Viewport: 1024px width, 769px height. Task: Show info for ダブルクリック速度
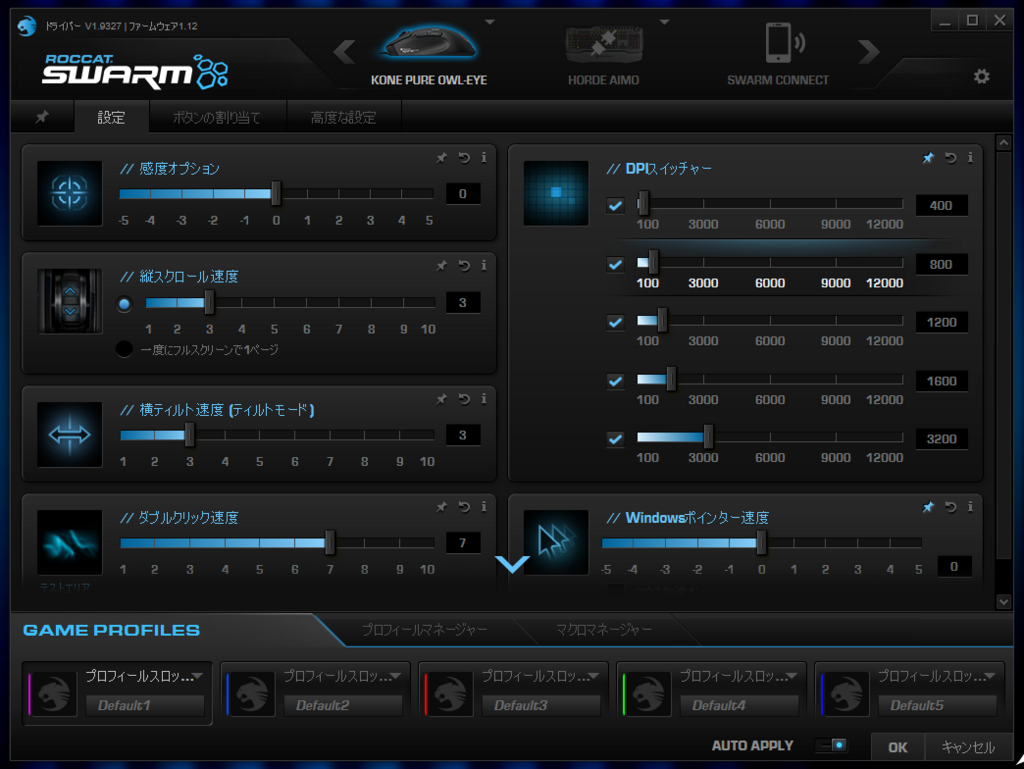483,507
